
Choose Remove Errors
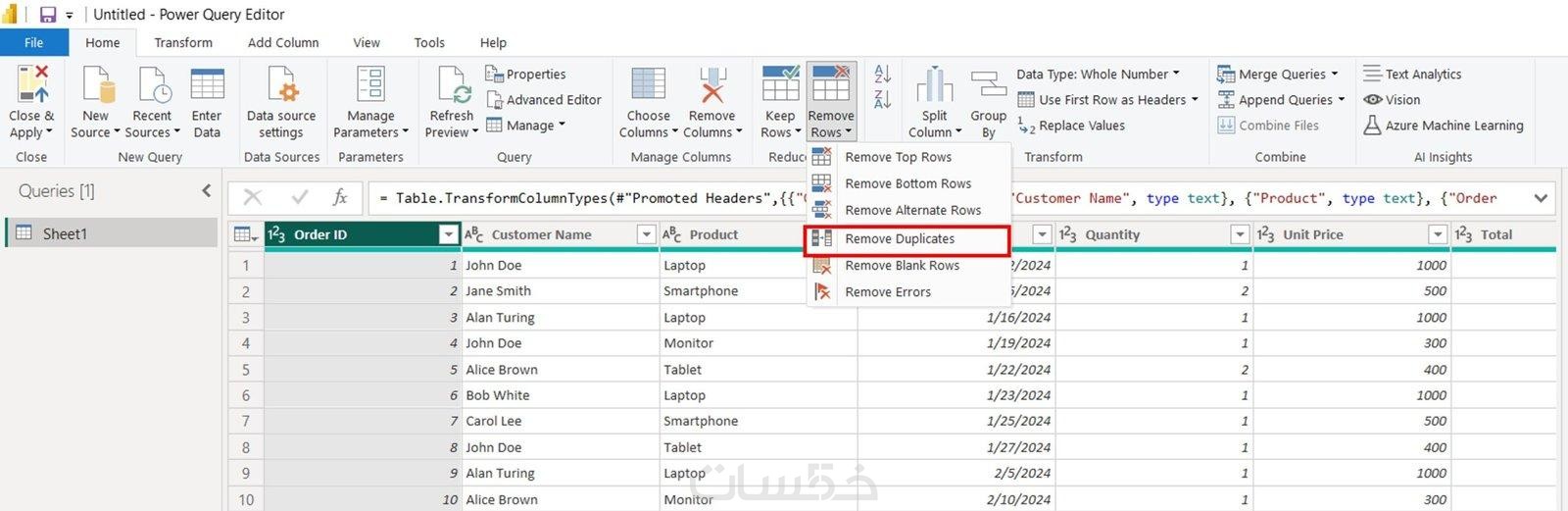(x=908, y=292)
